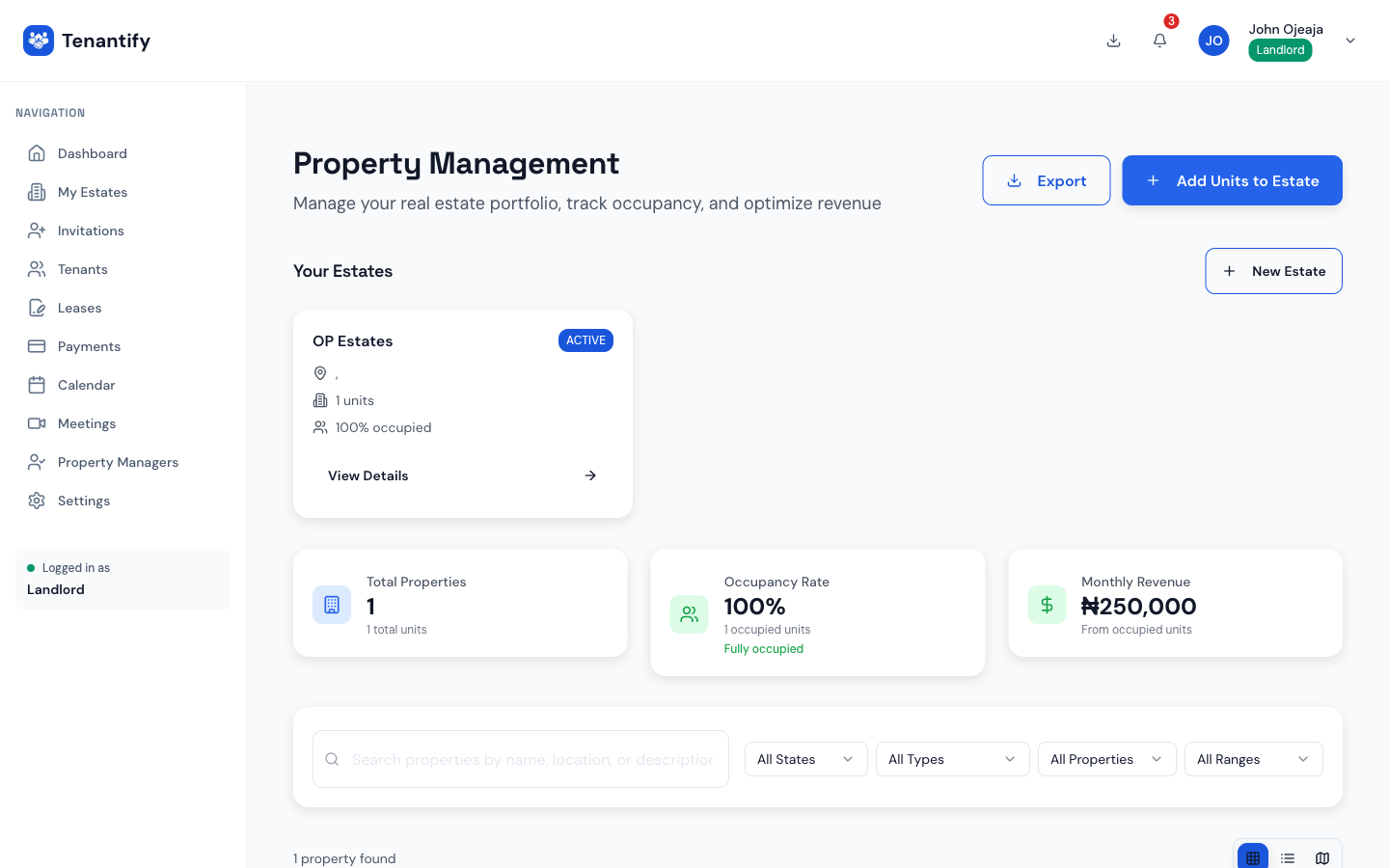Click the Logged in as Landlord box
Viewport: 1389px width, 868px height.
[x=123, y=580]
